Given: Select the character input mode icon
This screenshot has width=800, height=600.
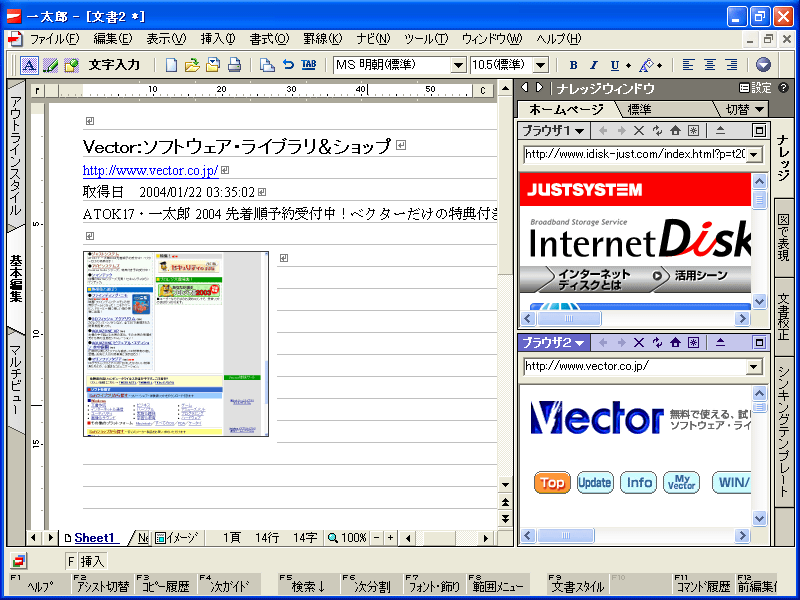Looking at the screenshot, I should point(29,65).
